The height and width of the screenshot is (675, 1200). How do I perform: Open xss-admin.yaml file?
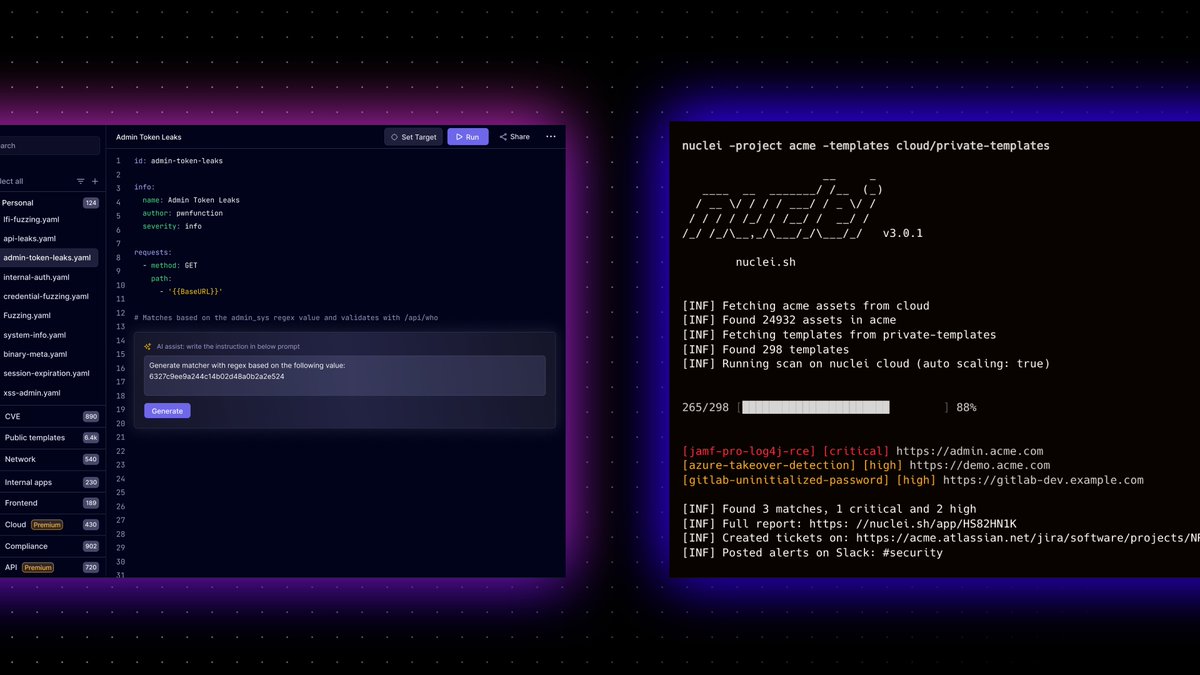(31, 393)
